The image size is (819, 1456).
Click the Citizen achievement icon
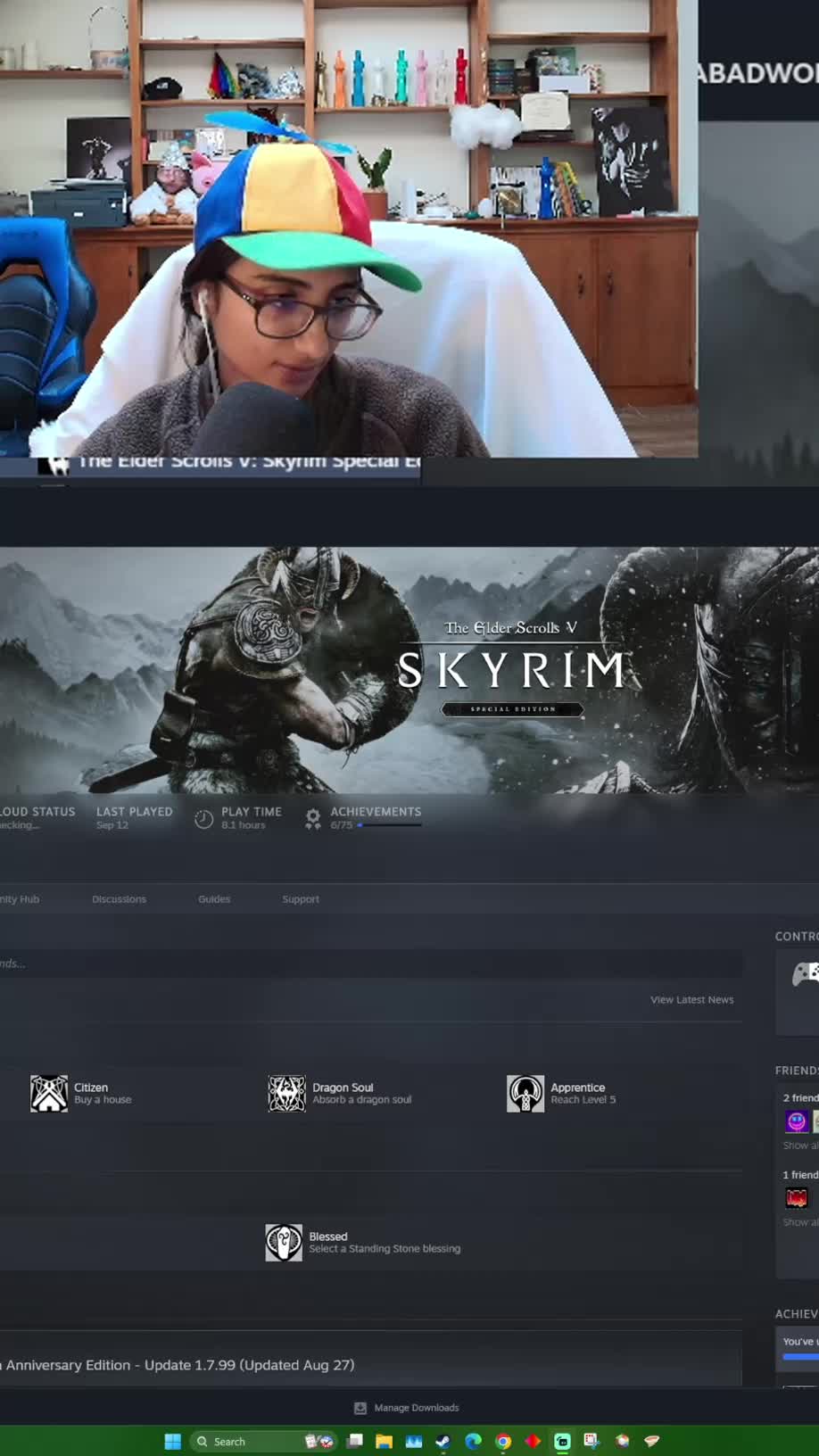49,1094
